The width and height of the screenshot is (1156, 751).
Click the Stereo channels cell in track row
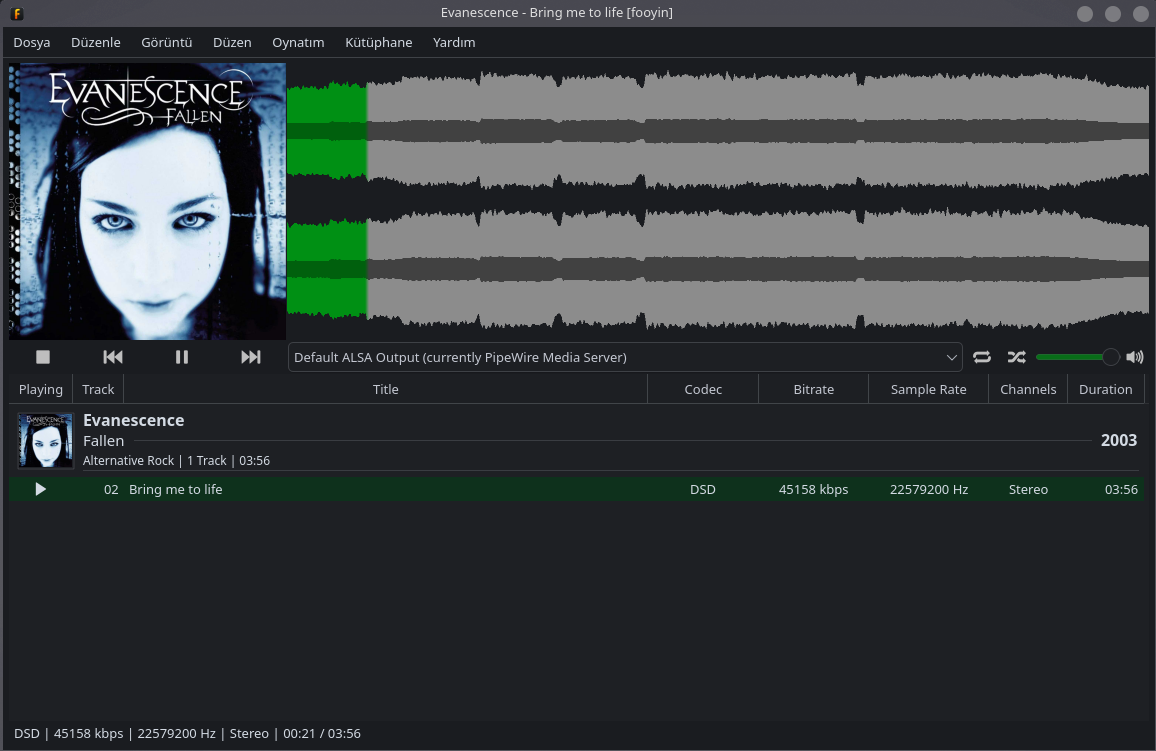[1028, 489]
